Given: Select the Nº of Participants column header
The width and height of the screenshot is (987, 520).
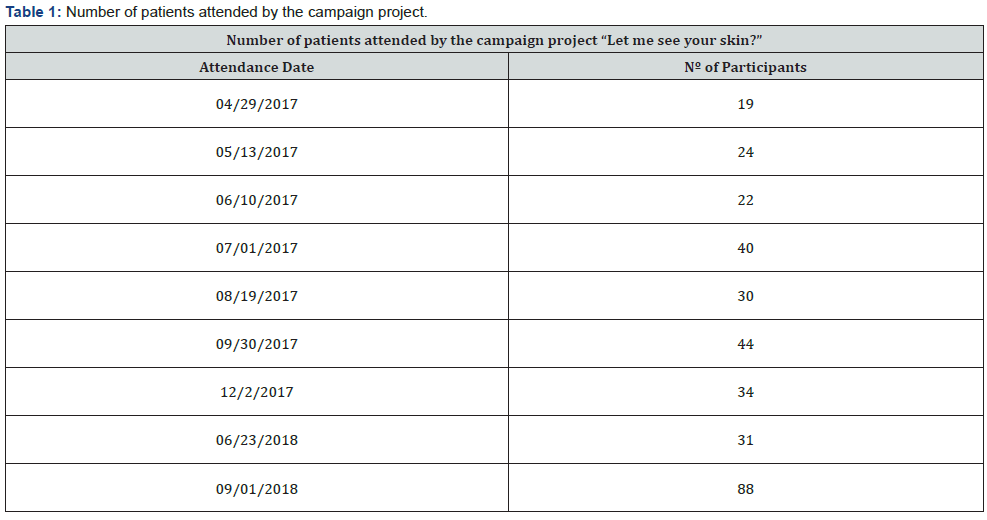Looking at the screenshot, I should pos(744,68).
